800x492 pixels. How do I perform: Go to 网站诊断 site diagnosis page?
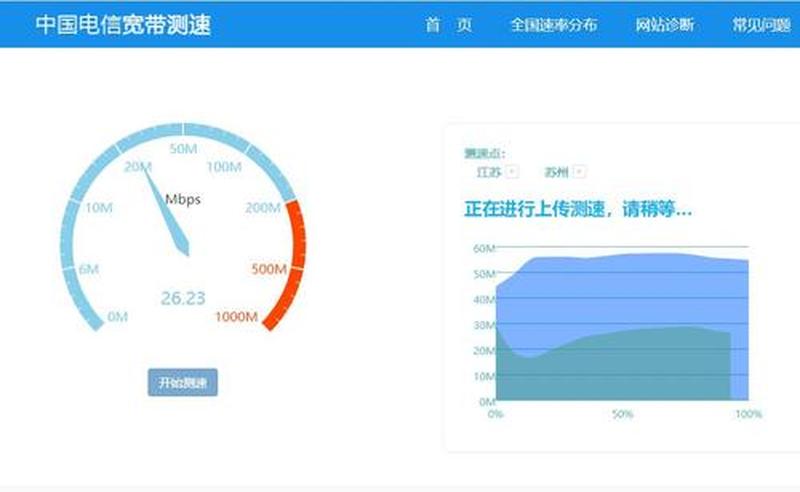(x=664, y=24)
